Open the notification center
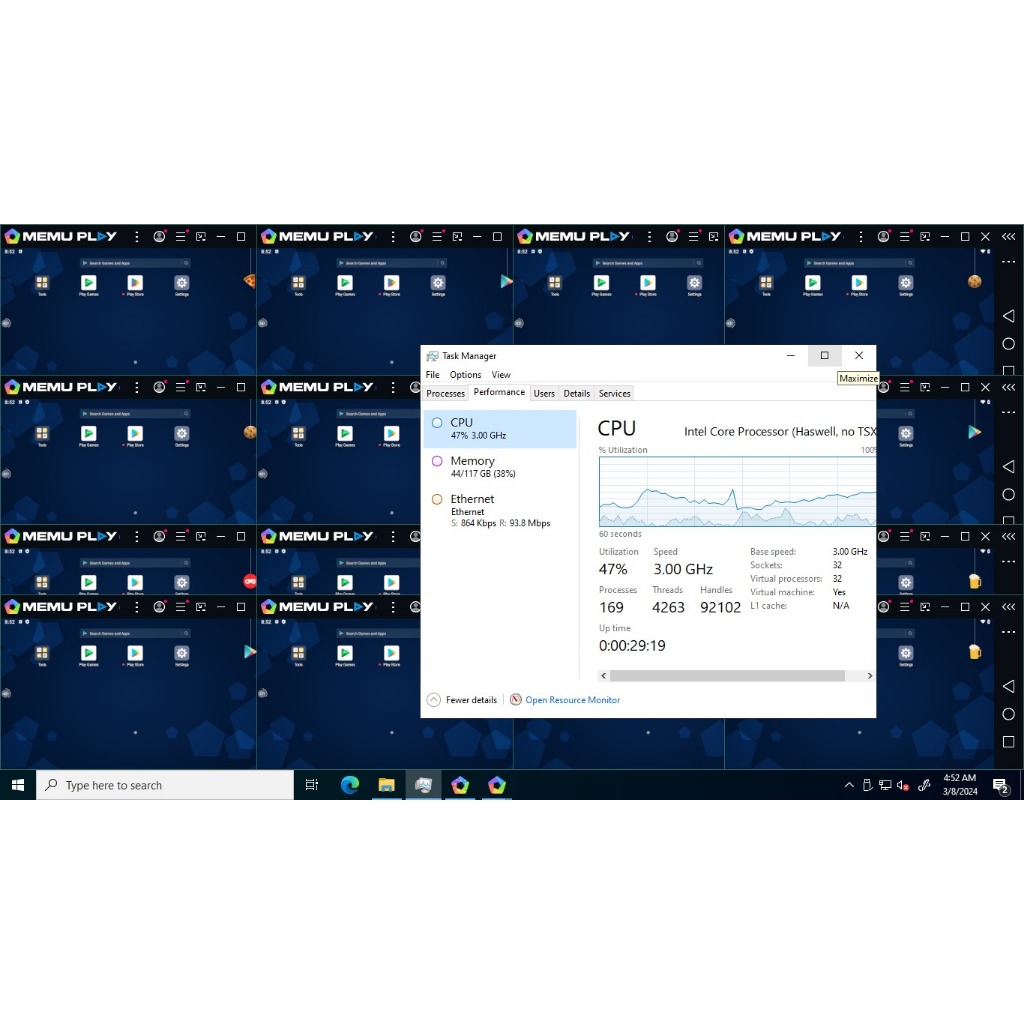1024x1024 pixels. pyautogui.click(x=1000, y=786)
